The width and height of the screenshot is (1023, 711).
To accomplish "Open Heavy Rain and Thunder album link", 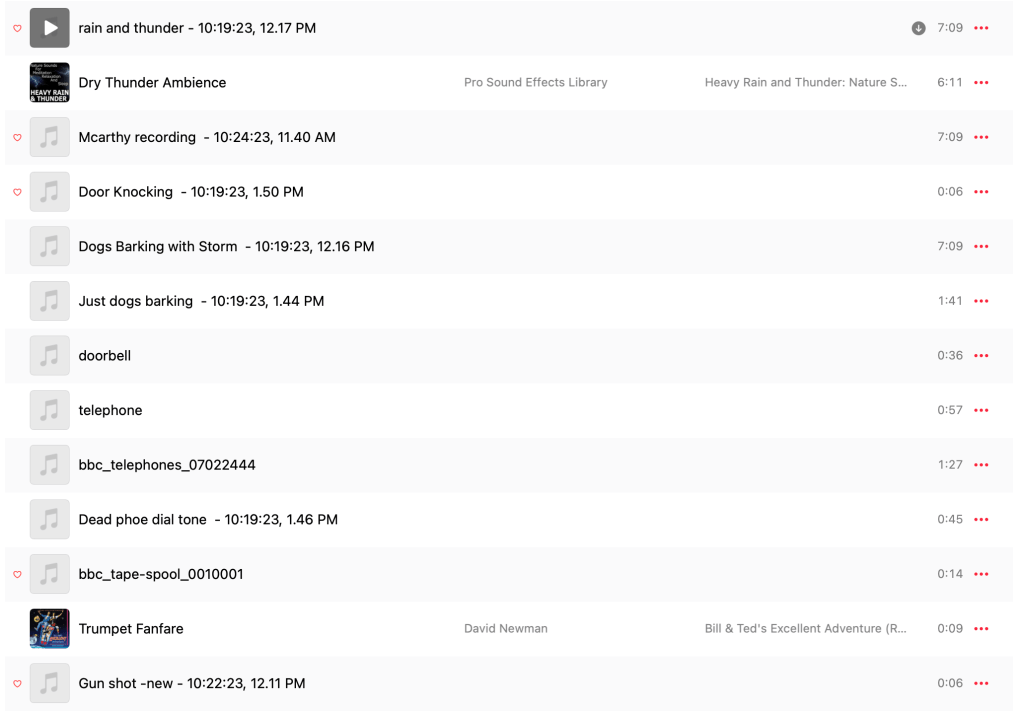I will tap(805, 83).
